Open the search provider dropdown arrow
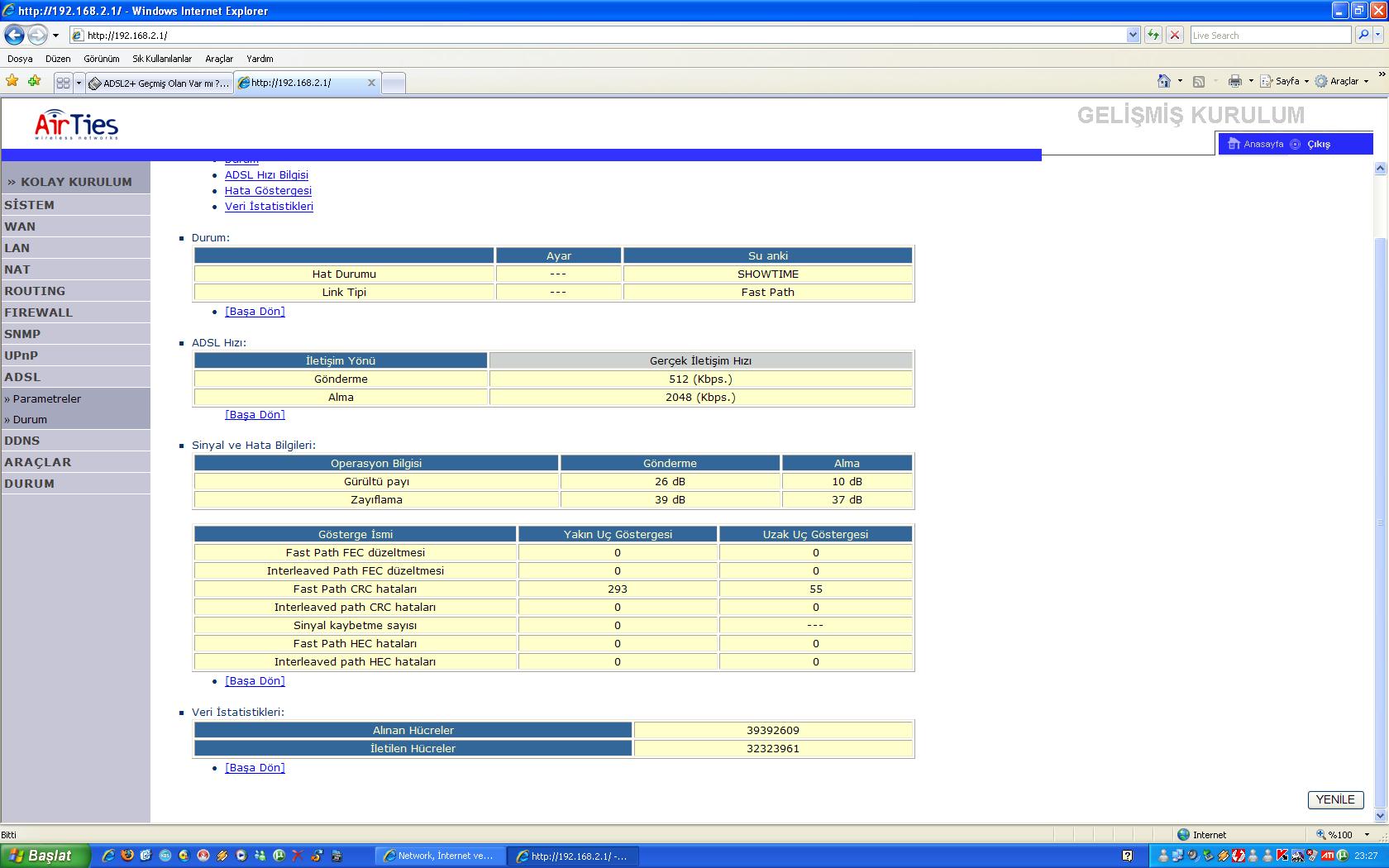The height and width of the screenshot is (868, 1389). (x=1378, y=35)
